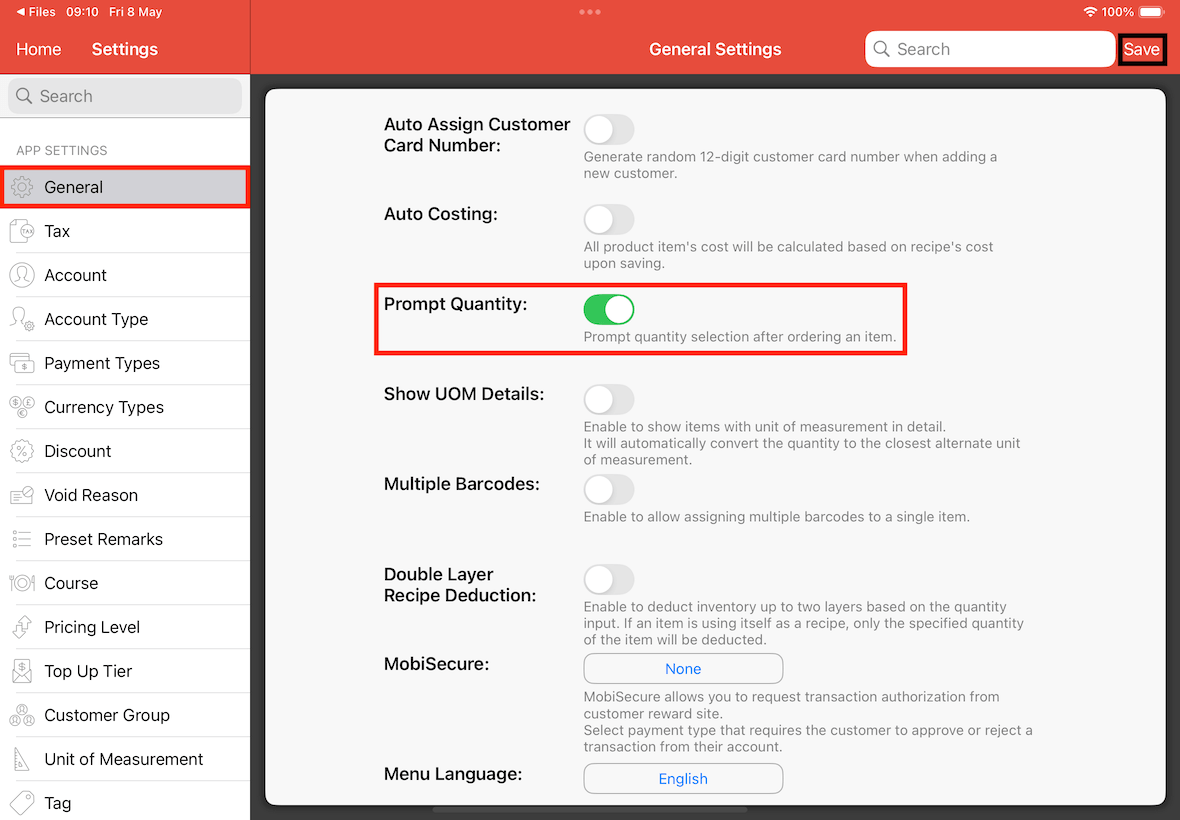Screen dimensions: 1180x820
Task: Click the Settings tab in top bar
Action: [x=125, y=50]
